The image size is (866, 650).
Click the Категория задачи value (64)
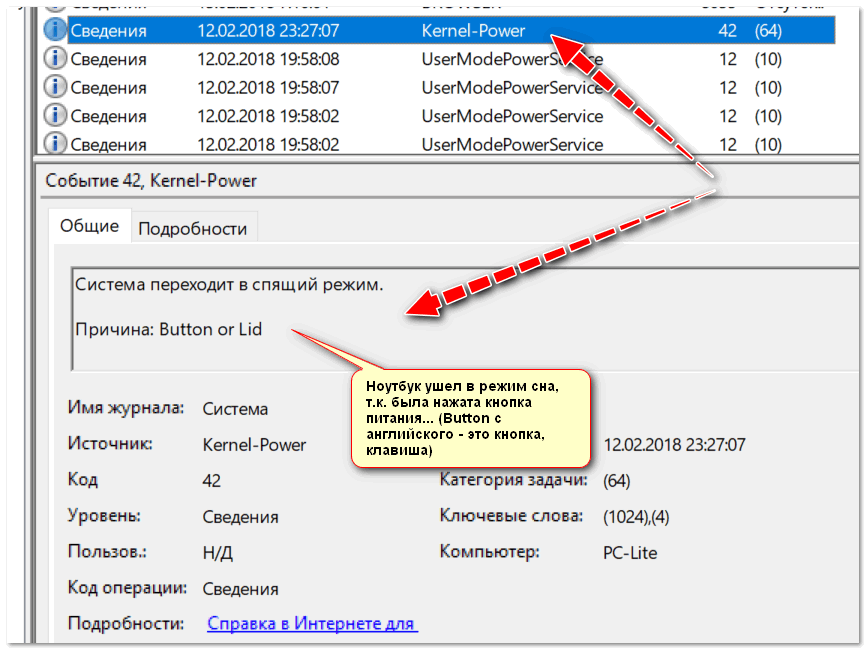point(616,480)
